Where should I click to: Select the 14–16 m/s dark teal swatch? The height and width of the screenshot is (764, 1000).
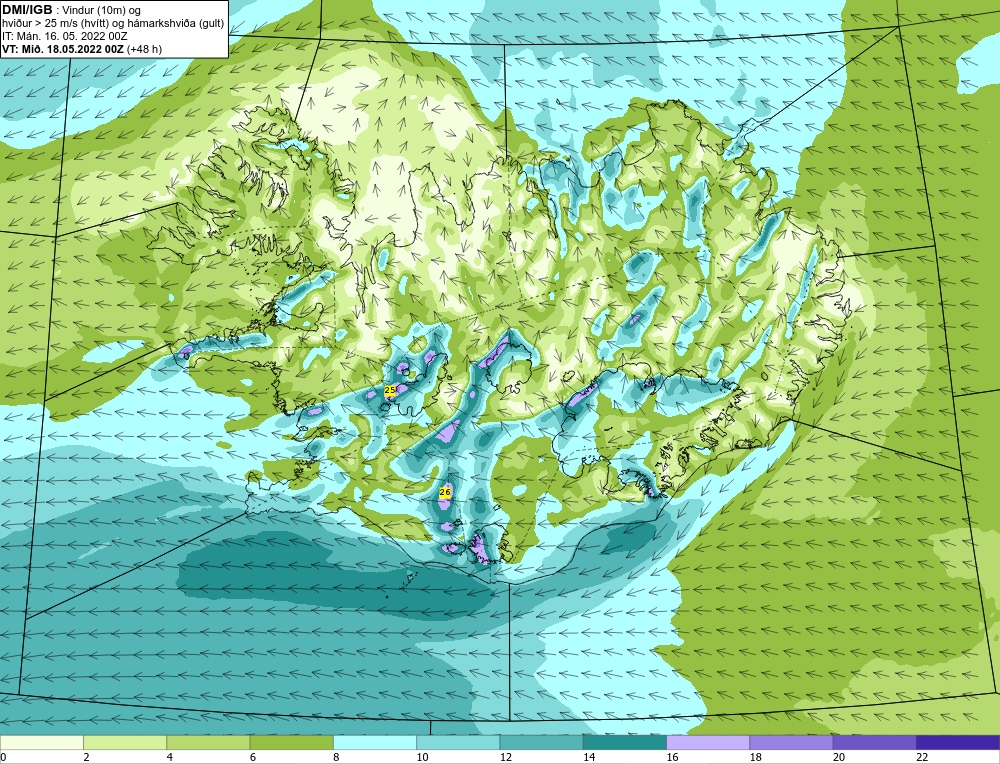[624, 742]
